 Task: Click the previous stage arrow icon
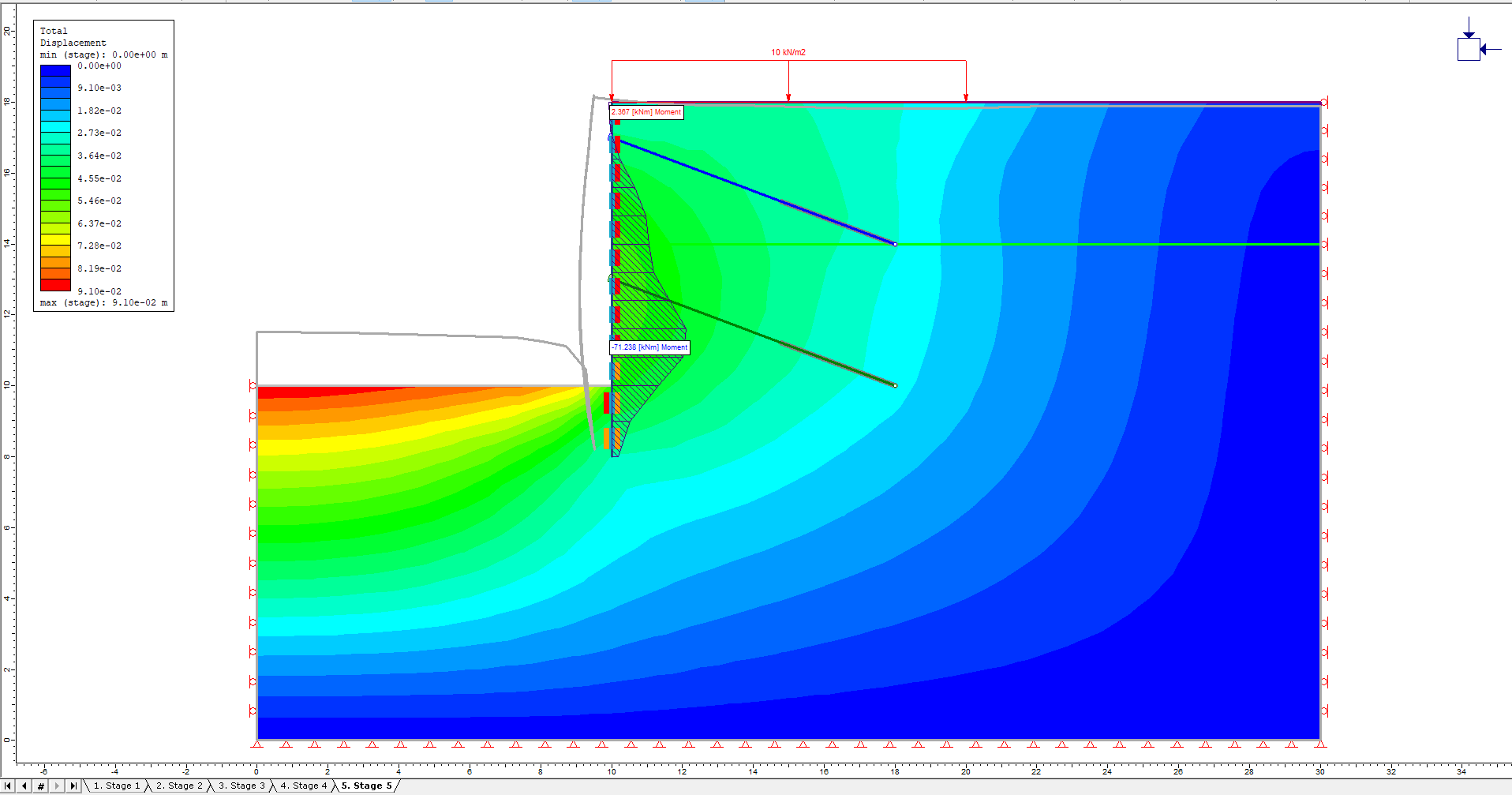click(x=24, y=786)
